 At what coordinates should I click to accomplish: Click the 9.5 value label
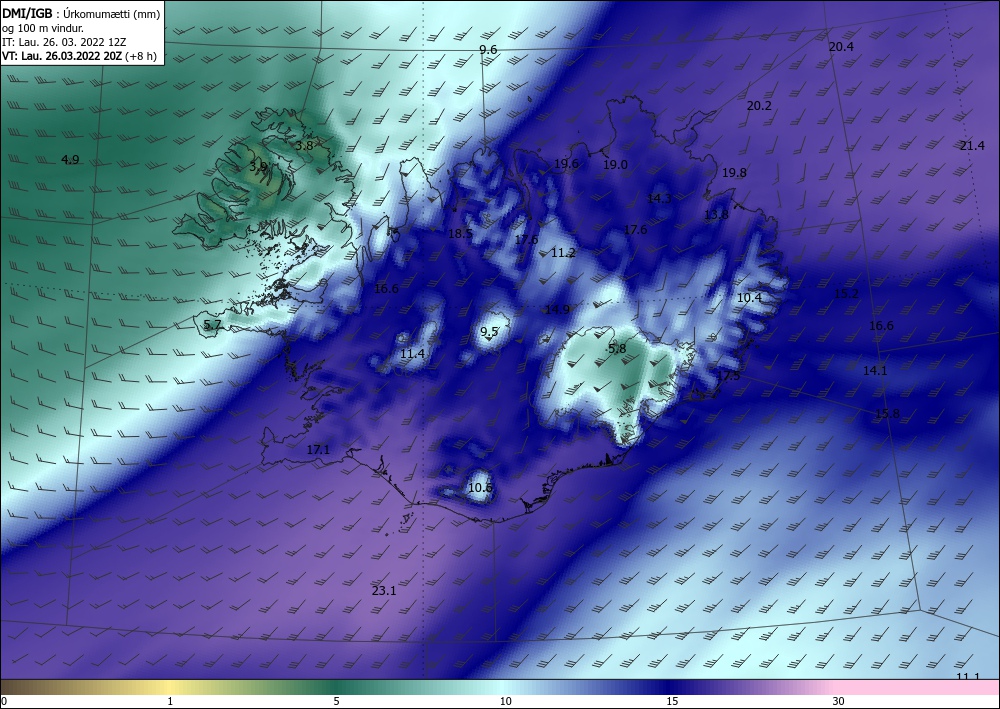[x=489, y=331]
